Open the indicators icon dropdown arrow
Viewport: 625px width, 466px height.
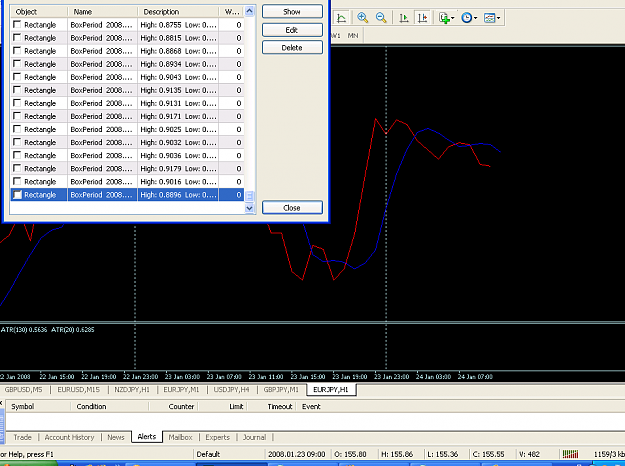pyautogui.click(x=452, y=18)
